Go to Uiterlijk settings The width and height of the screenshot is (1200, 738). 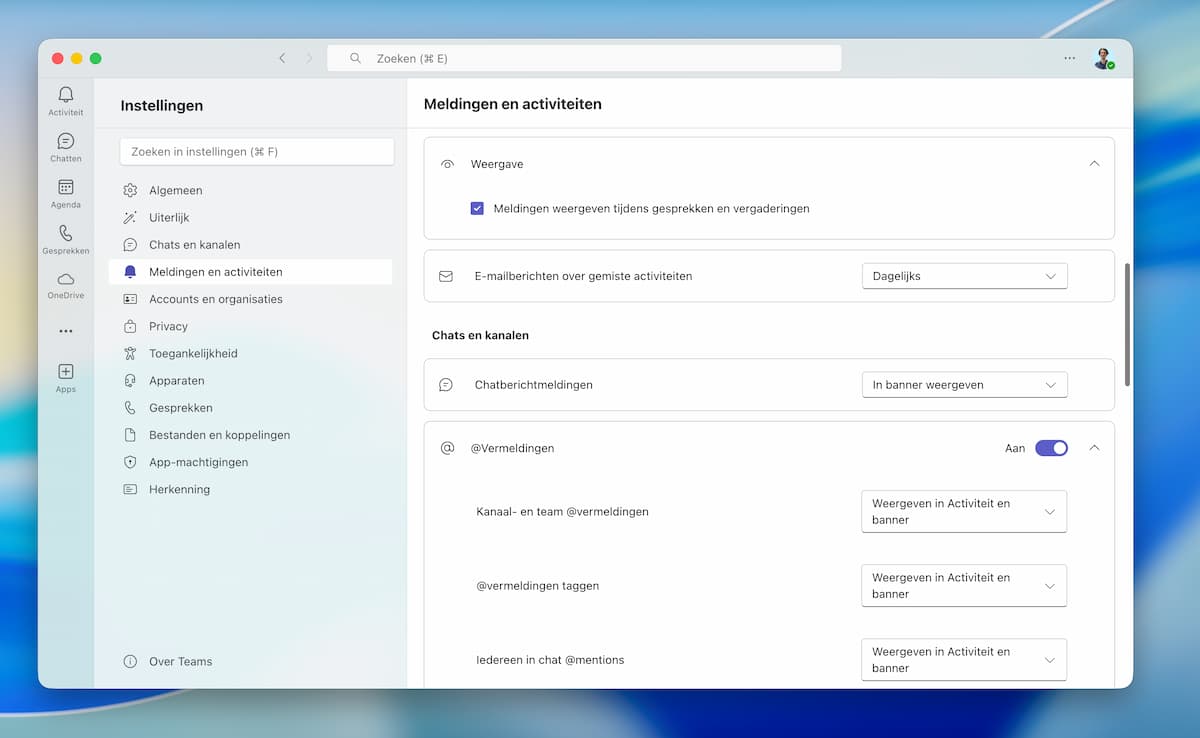[x=168, y=217]
